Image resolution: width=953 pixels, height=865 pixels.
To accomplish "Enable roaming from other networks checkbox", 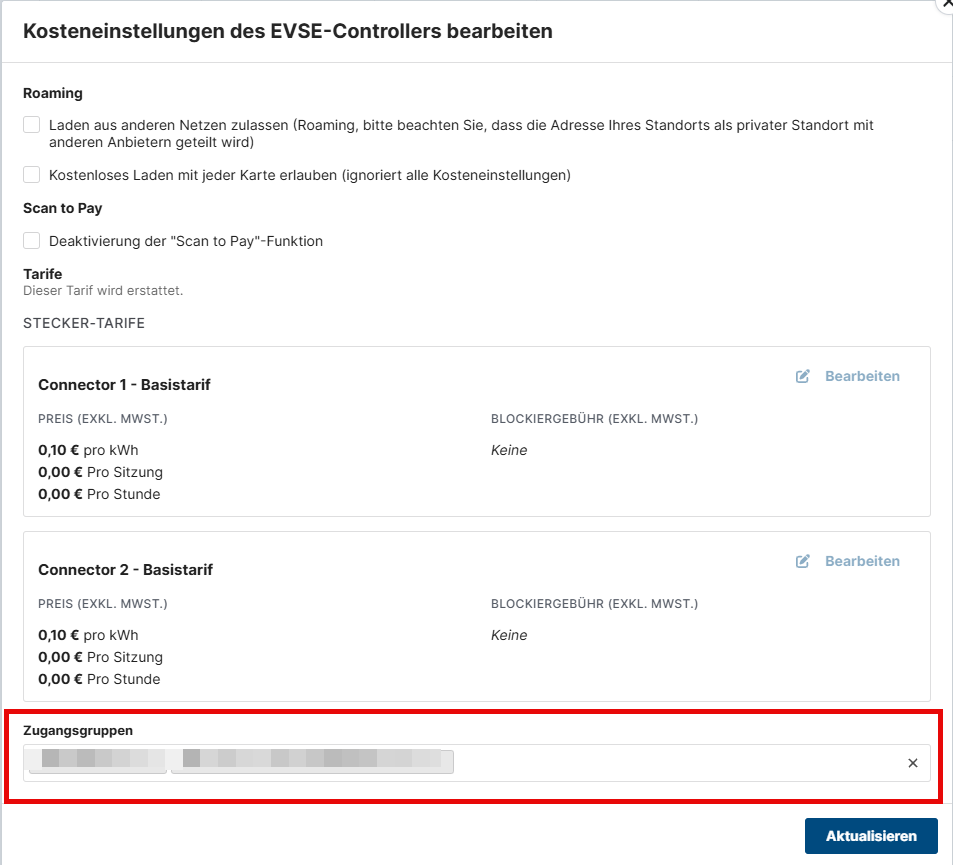I will pyautogui.click(x=32, y=125).
